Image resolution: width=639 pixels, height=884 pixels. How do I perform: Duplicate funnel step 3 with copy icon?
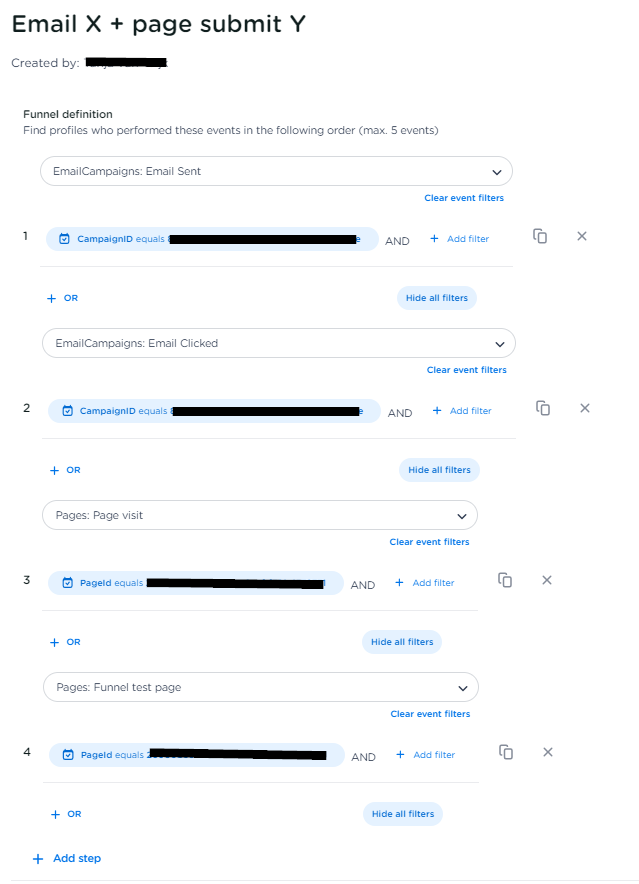[506, 580]
